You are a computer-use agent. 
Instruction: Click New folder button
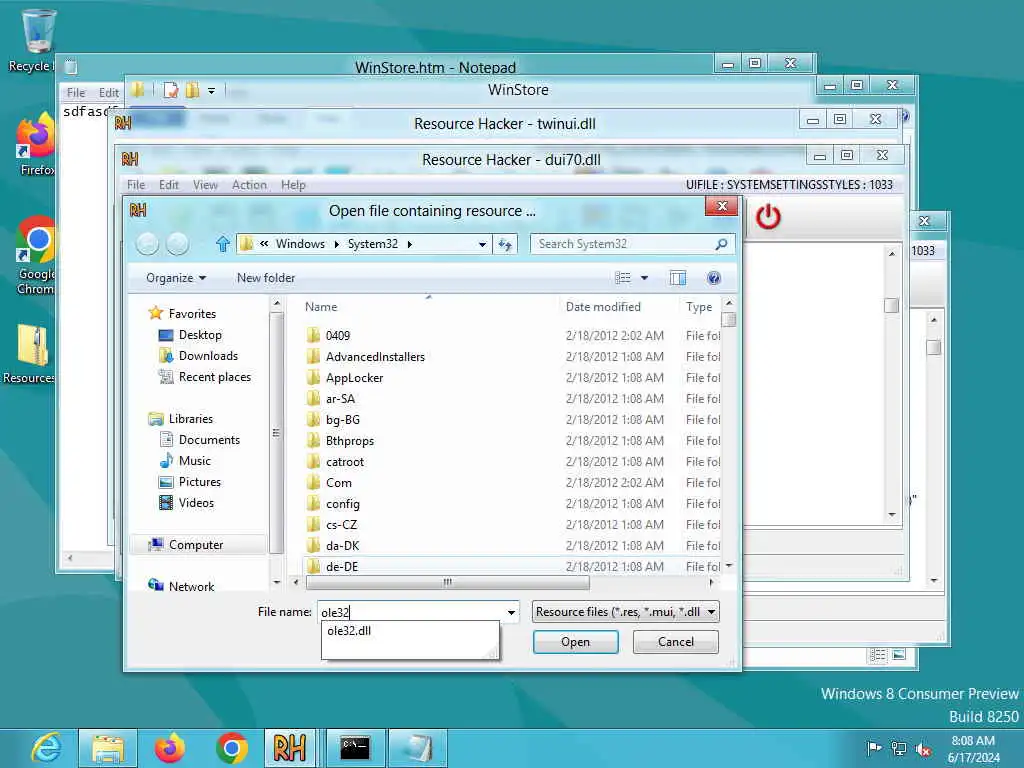click(x=266, y=278)
